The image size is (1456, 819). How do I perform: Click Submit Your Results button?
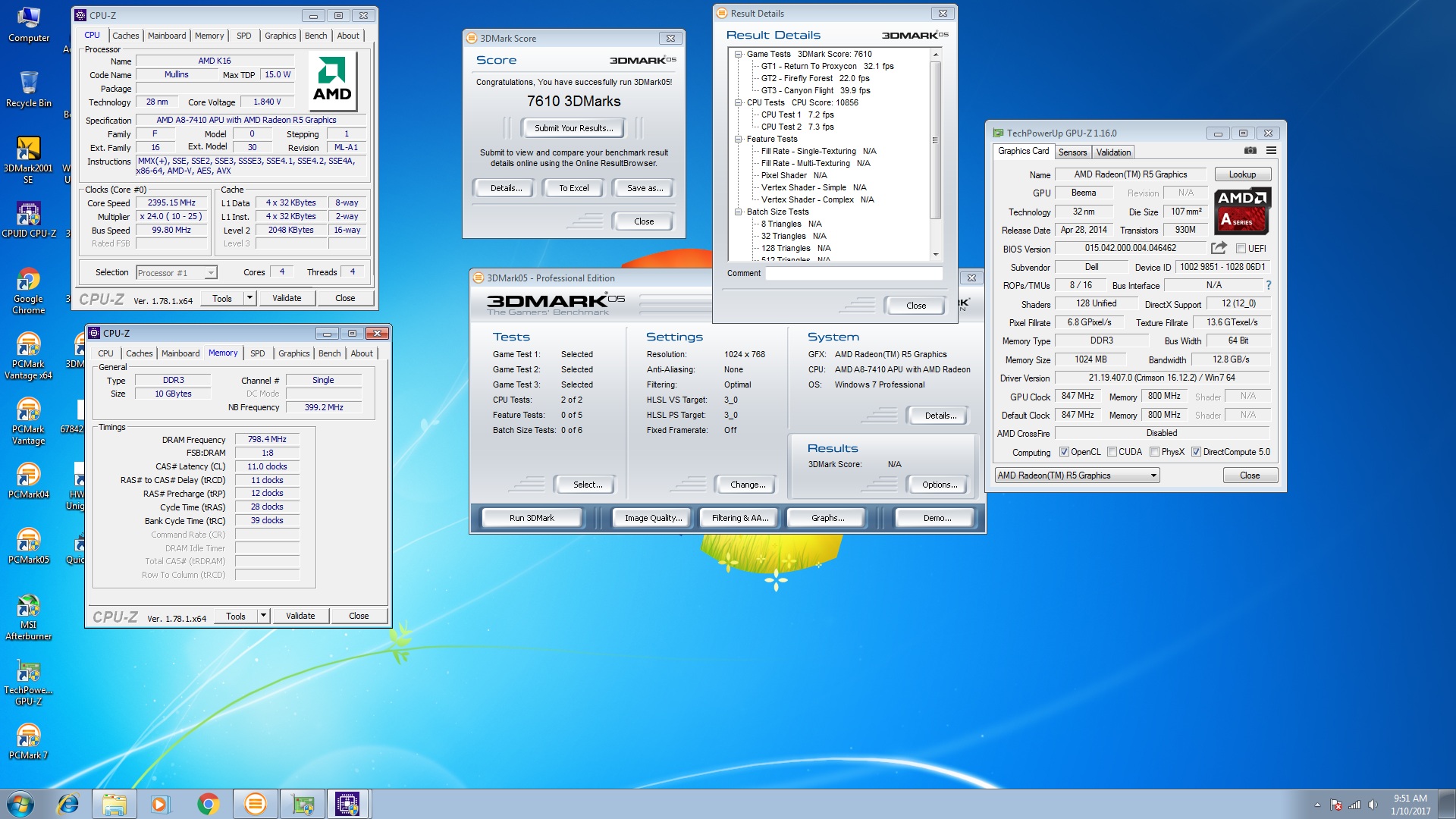pos(574,128)
